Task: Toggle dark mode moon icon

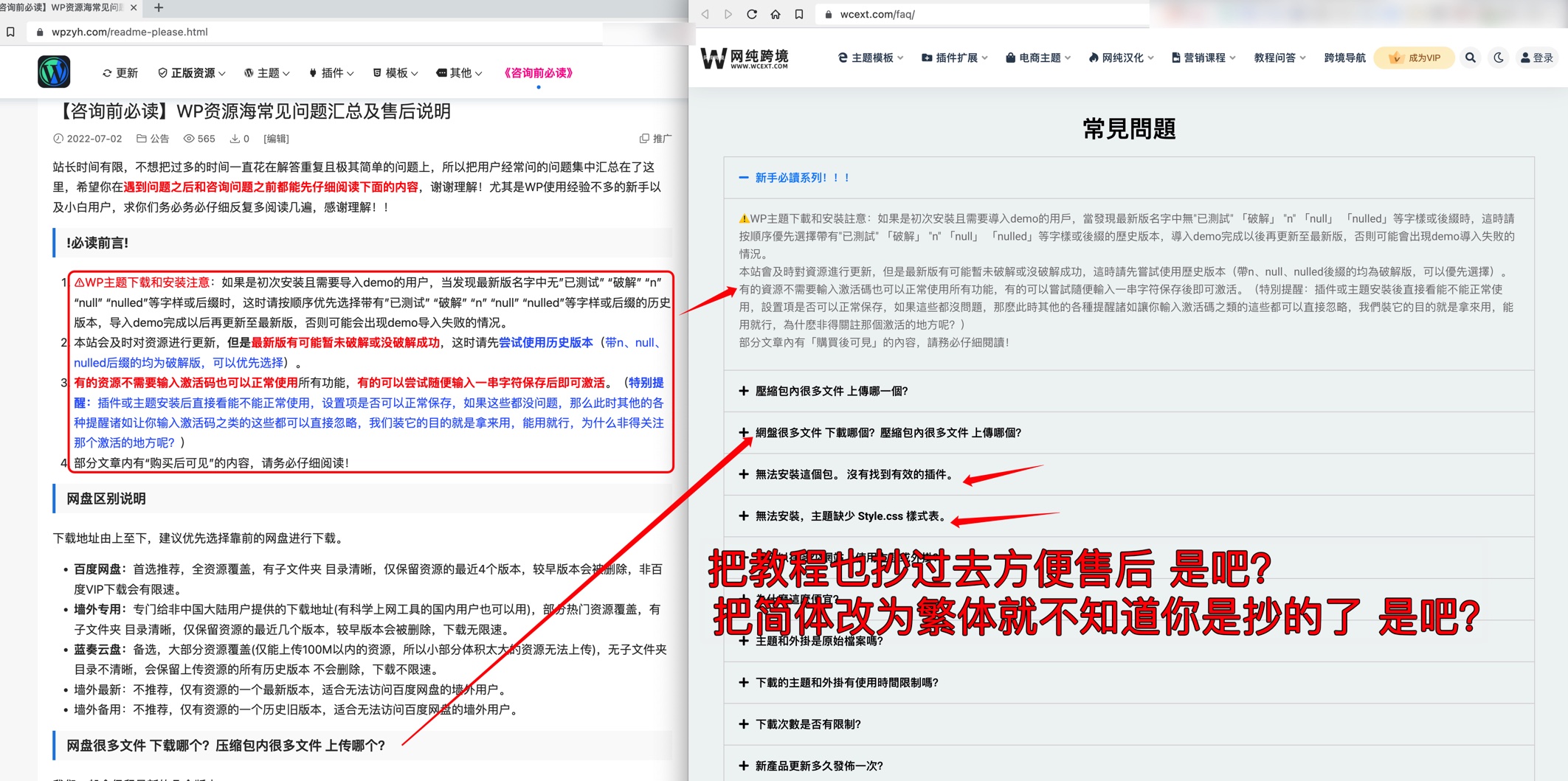Action: click(x=1499, y=58)
